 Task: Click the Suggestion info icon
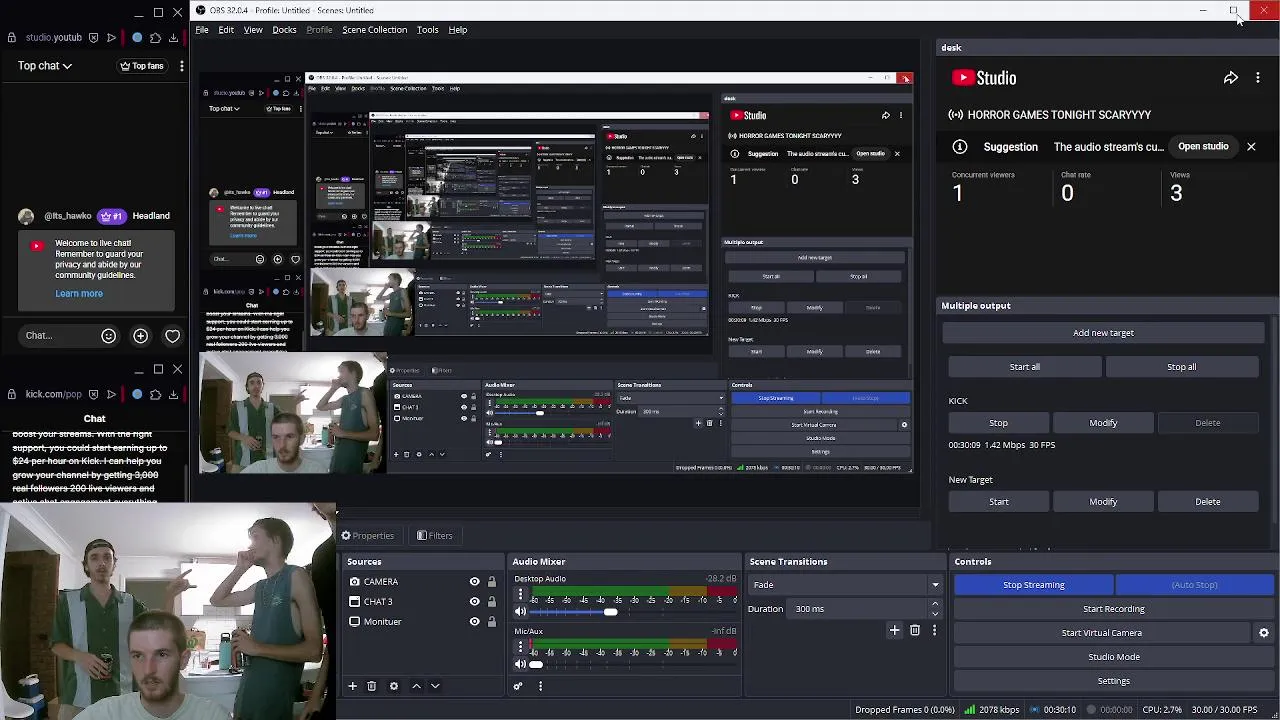point(960,147)
